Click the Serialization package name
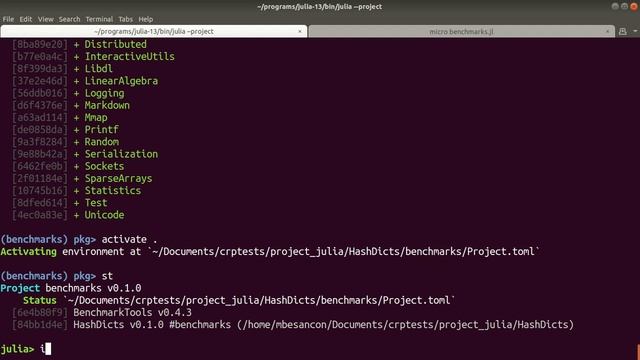Screen dimensions: 640x360 pos(121,154)
